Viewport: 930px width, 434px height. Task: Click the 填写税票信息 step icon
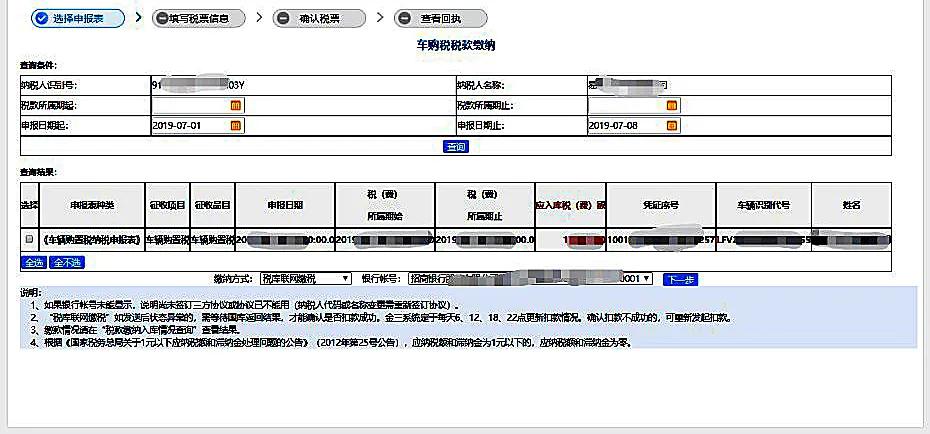[161, 18]
